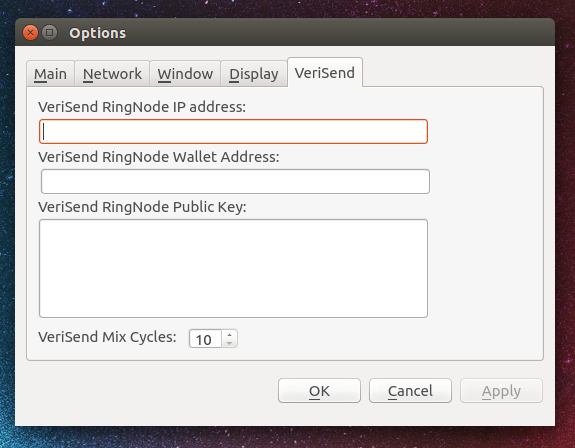Screen dimensions: 575x448
Task: Click the "VeriSend Mix Cycles:" label
Action: 107,337
